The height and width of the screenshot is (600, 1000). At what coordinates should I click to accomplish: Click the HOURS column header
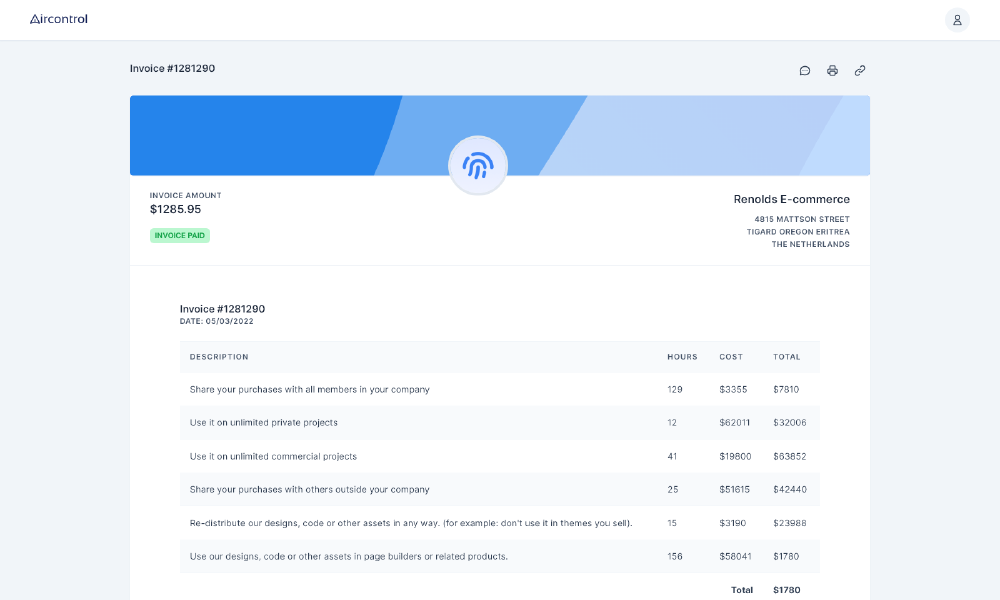click(682, 356)
